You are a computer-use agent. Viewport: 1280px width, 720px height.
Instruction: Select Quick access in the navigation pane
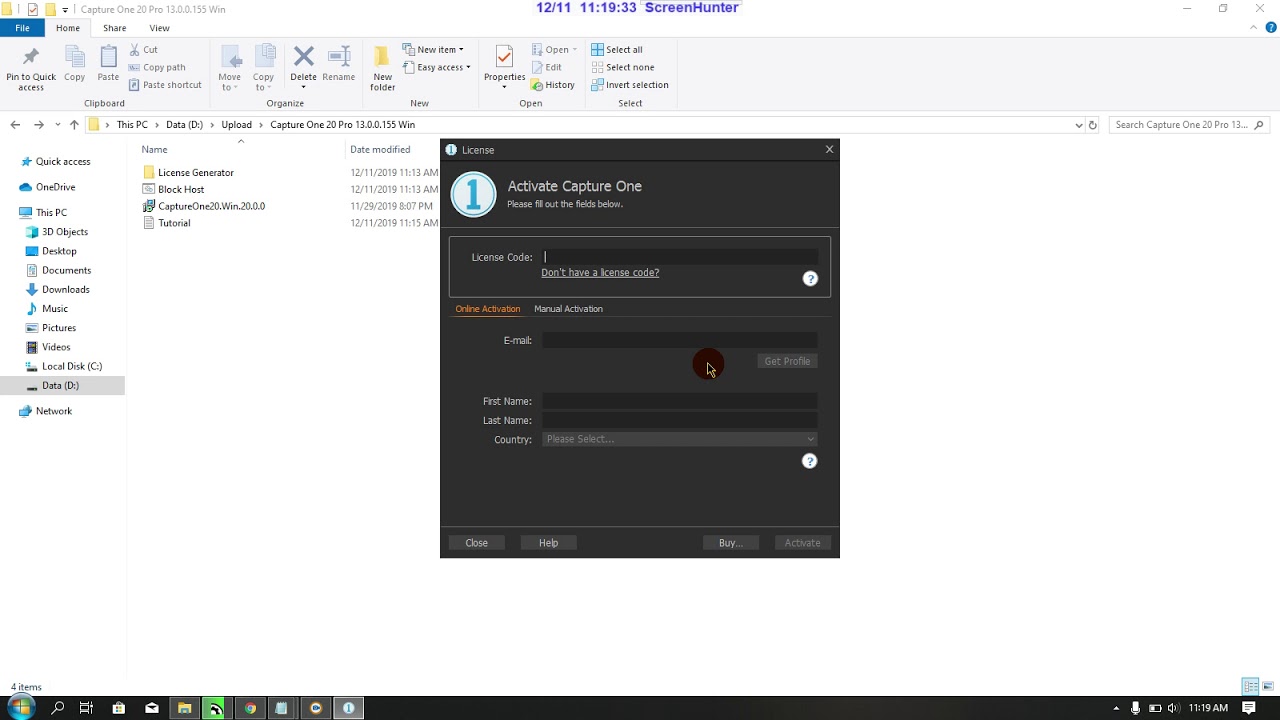tap(63, 161)
